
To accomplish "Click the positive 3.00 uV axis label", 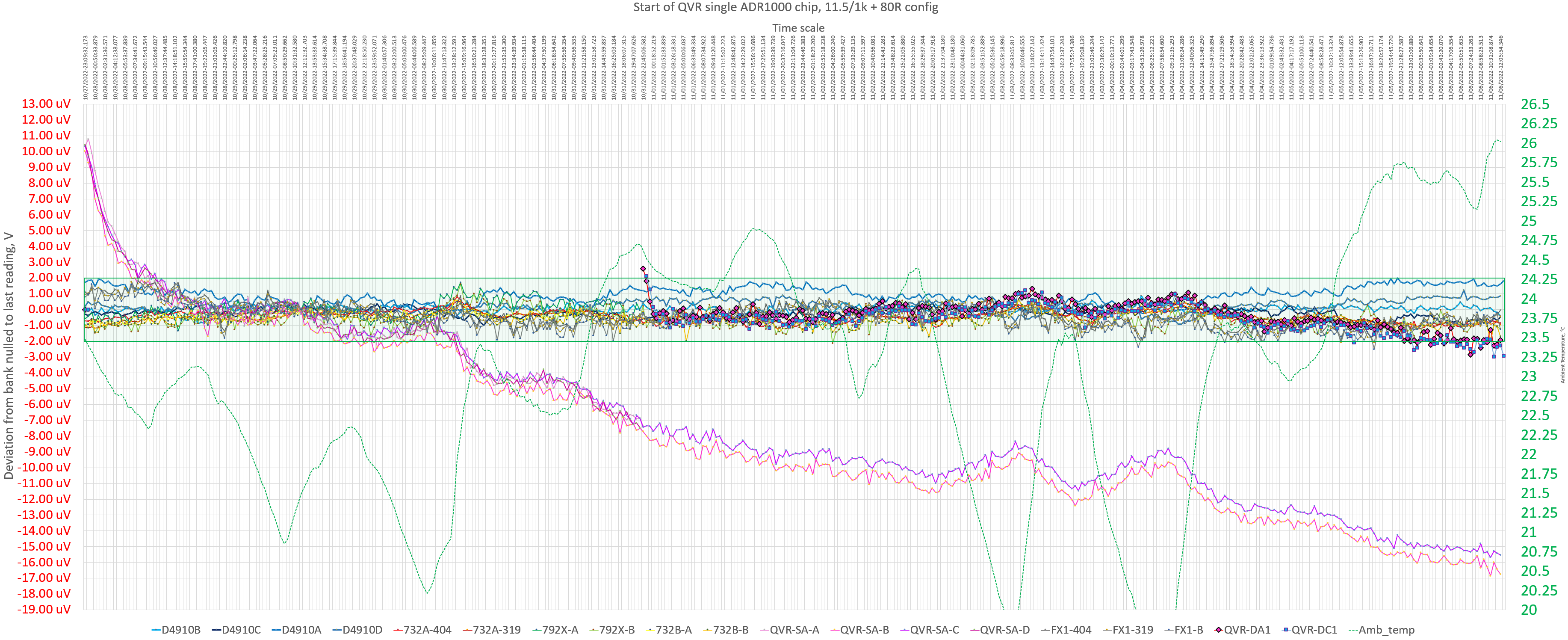I will click(x=49, y=262).
